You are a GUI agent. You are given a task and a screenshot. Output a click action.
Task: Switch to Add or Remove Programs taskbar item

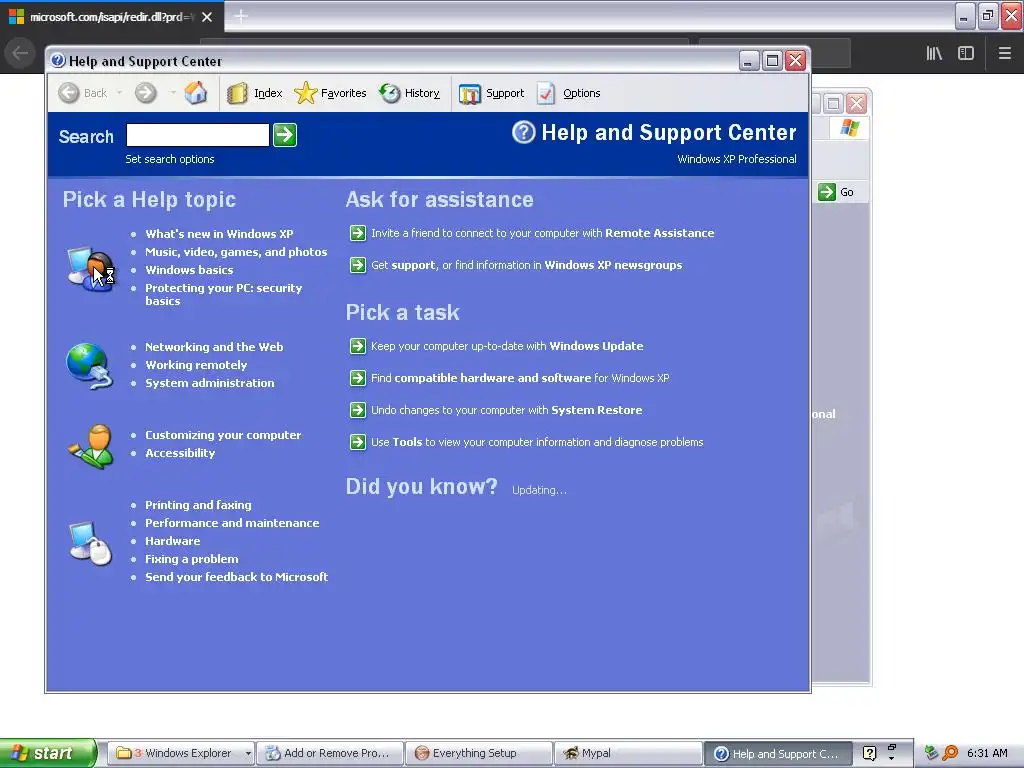[x=329, y=754]
